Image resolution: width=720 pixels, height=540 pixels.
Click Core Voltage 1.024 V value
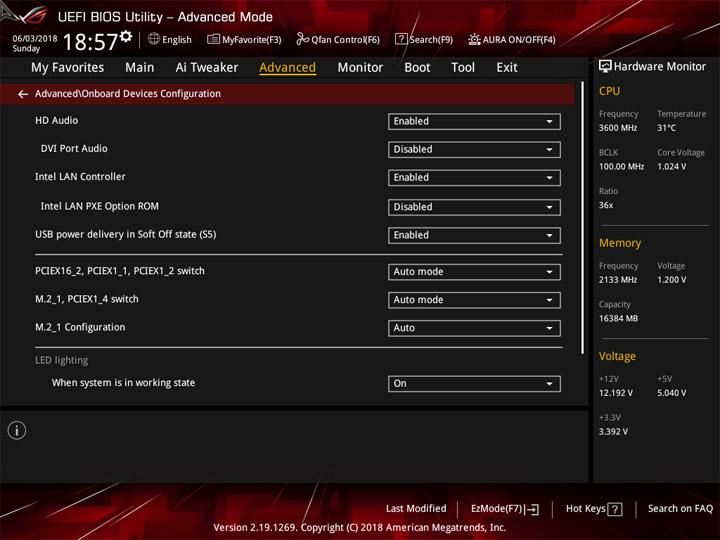[671, 167]
